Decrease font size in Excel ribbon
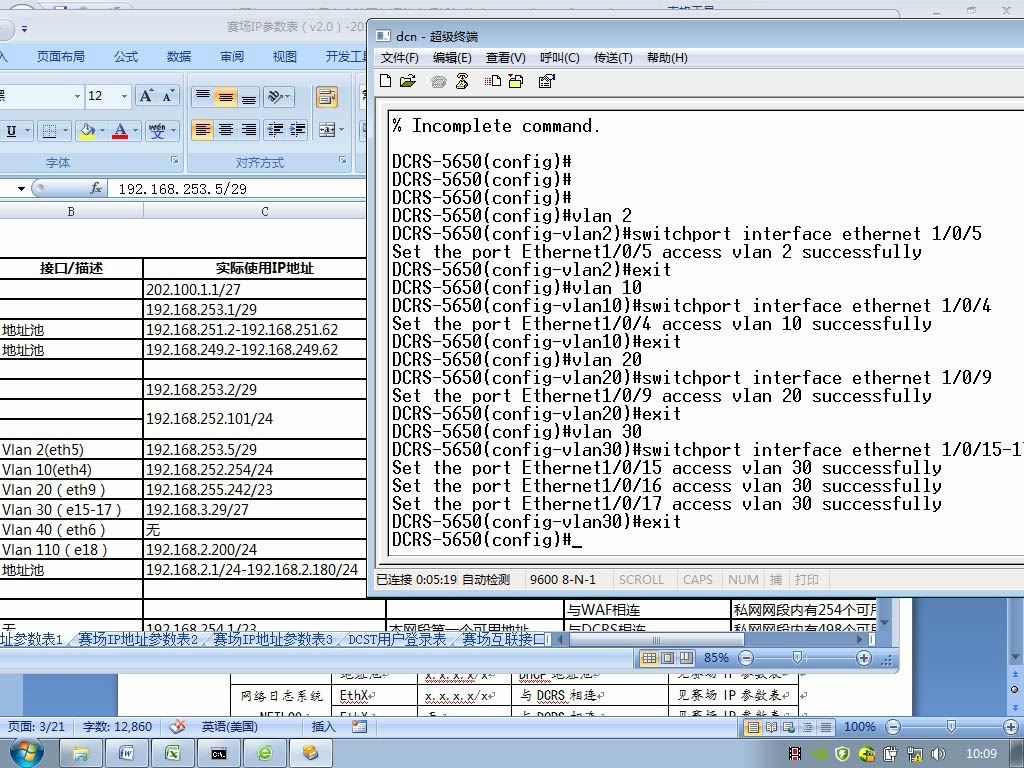Viewport: 1024px width, 768px height. click(x=168, y=96)
